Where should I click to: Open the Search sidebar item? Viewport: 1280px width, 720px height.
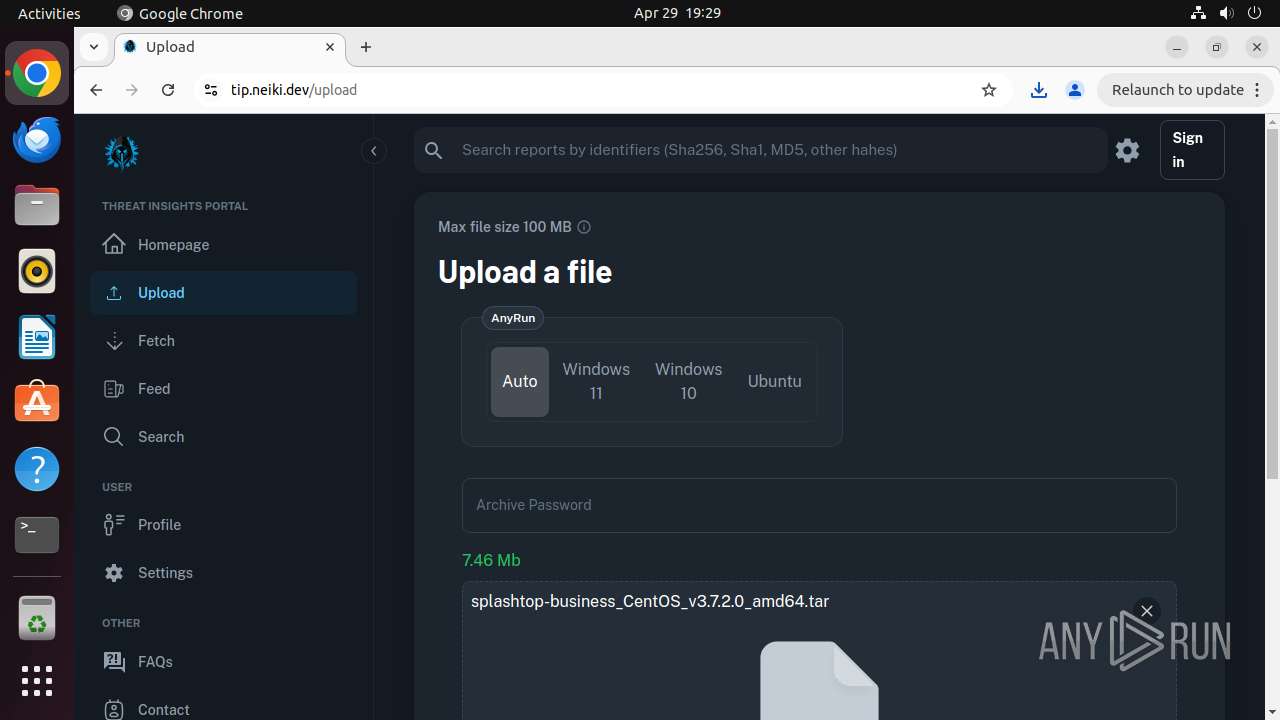coord(224,437)
